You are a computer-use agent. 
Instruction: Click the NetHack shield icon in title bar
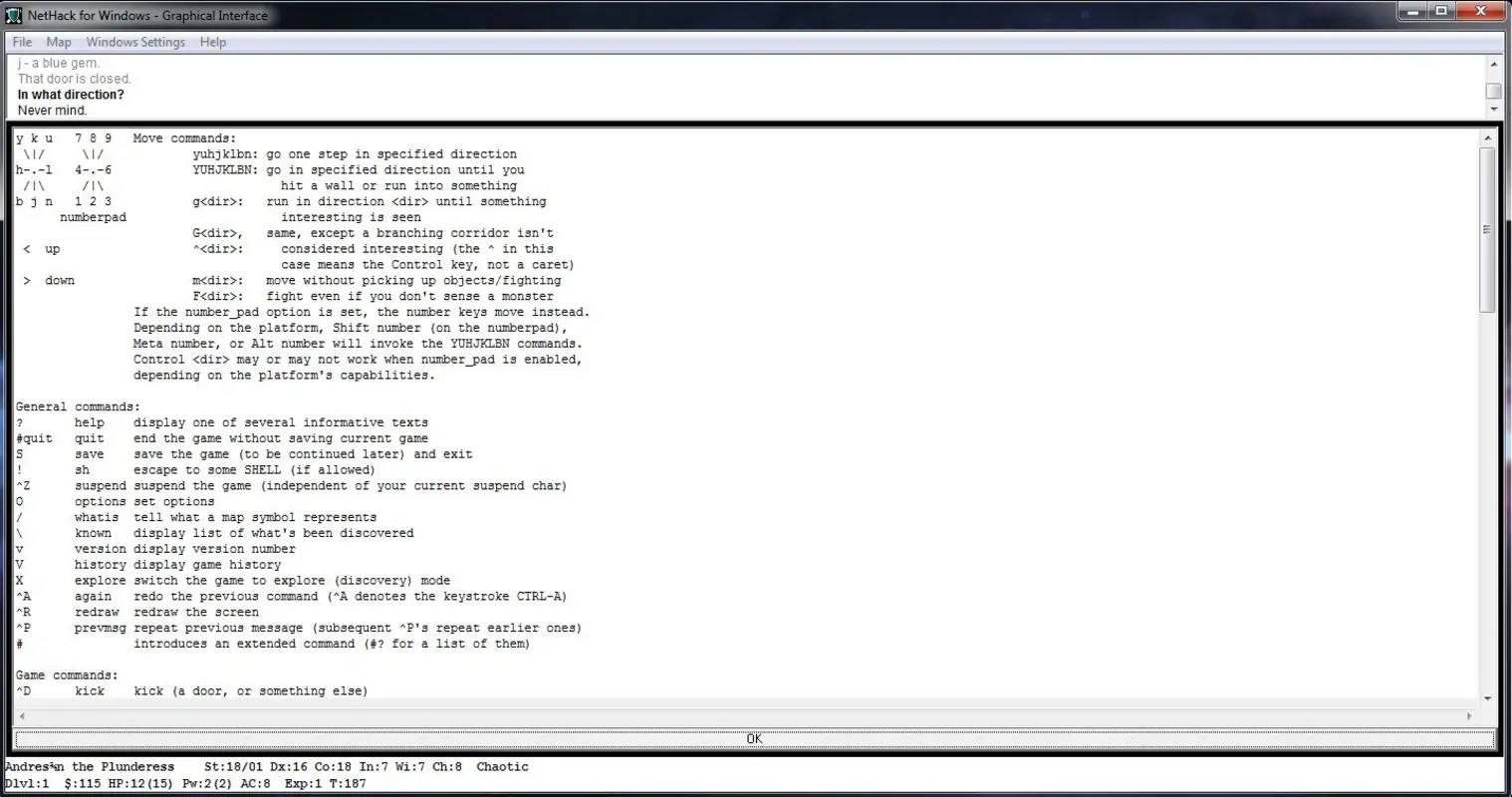13,15
